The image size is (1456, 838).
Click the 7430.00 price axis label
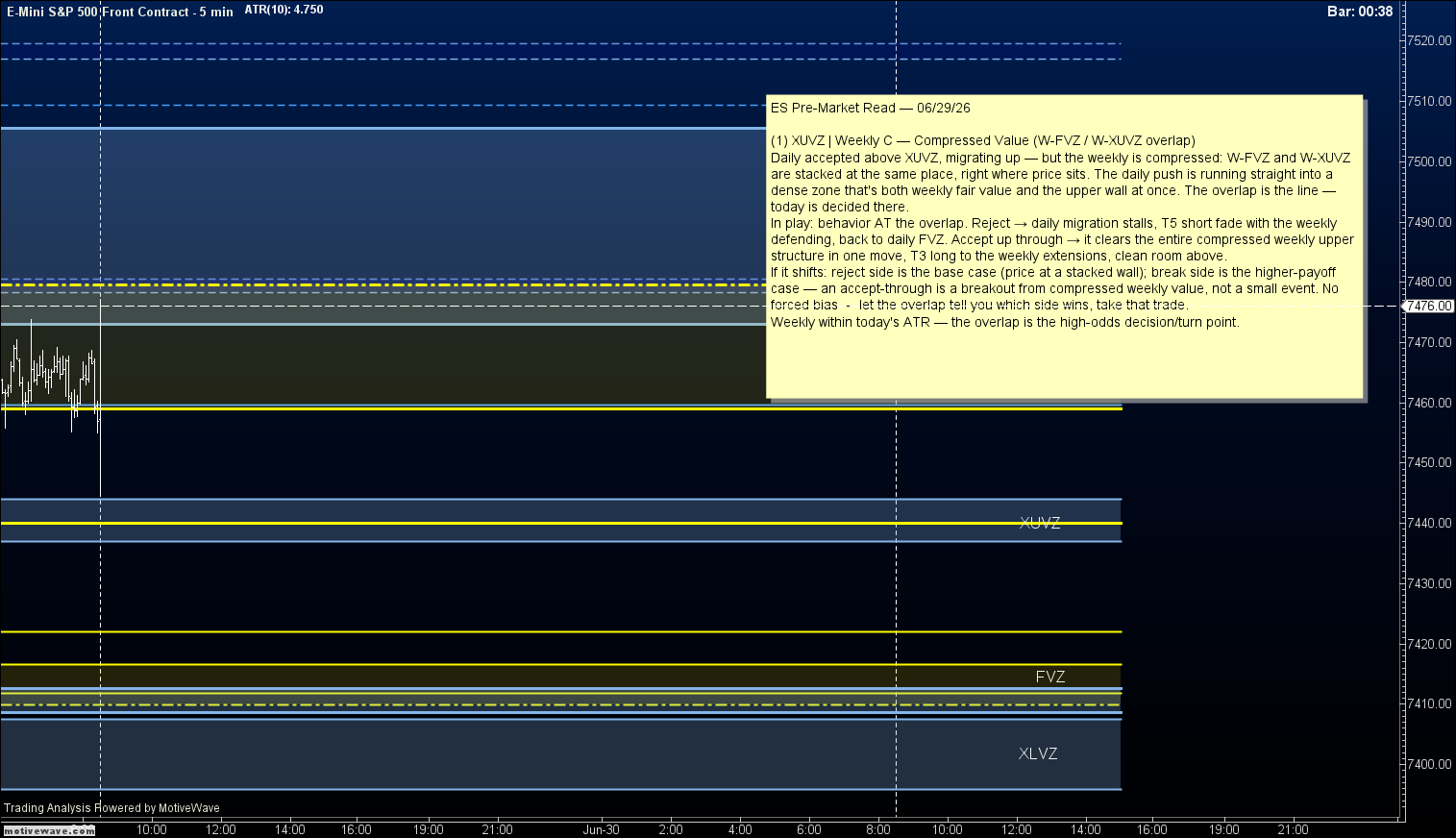(x=1429, y=583)
